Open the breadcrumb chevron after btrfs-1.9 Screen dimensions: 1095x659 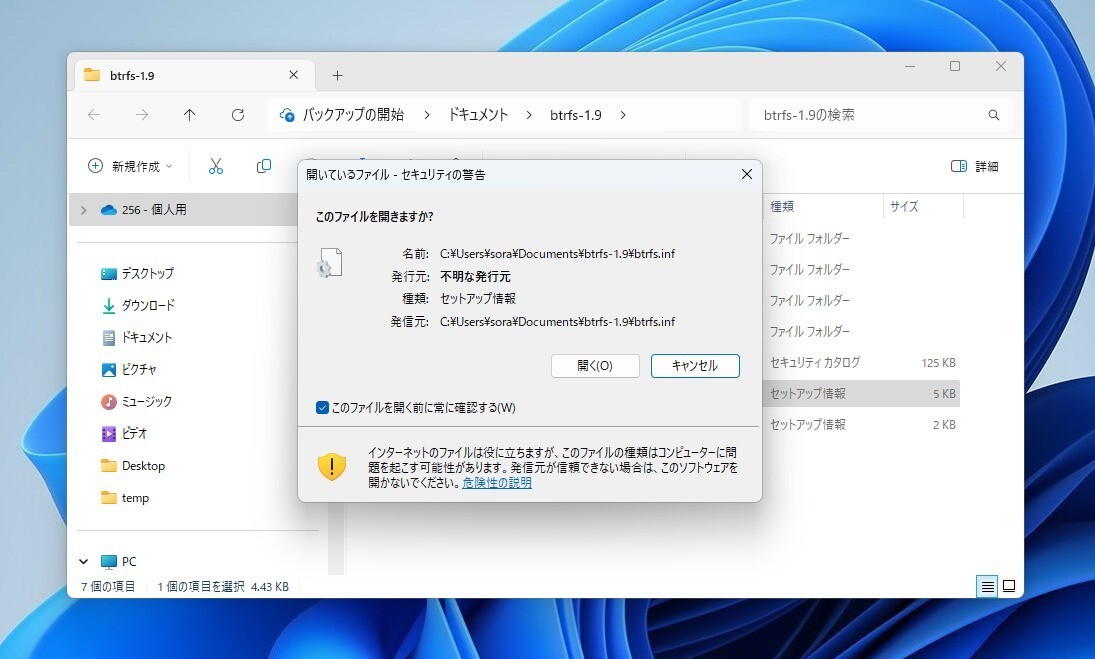click(x=623, y=115)
